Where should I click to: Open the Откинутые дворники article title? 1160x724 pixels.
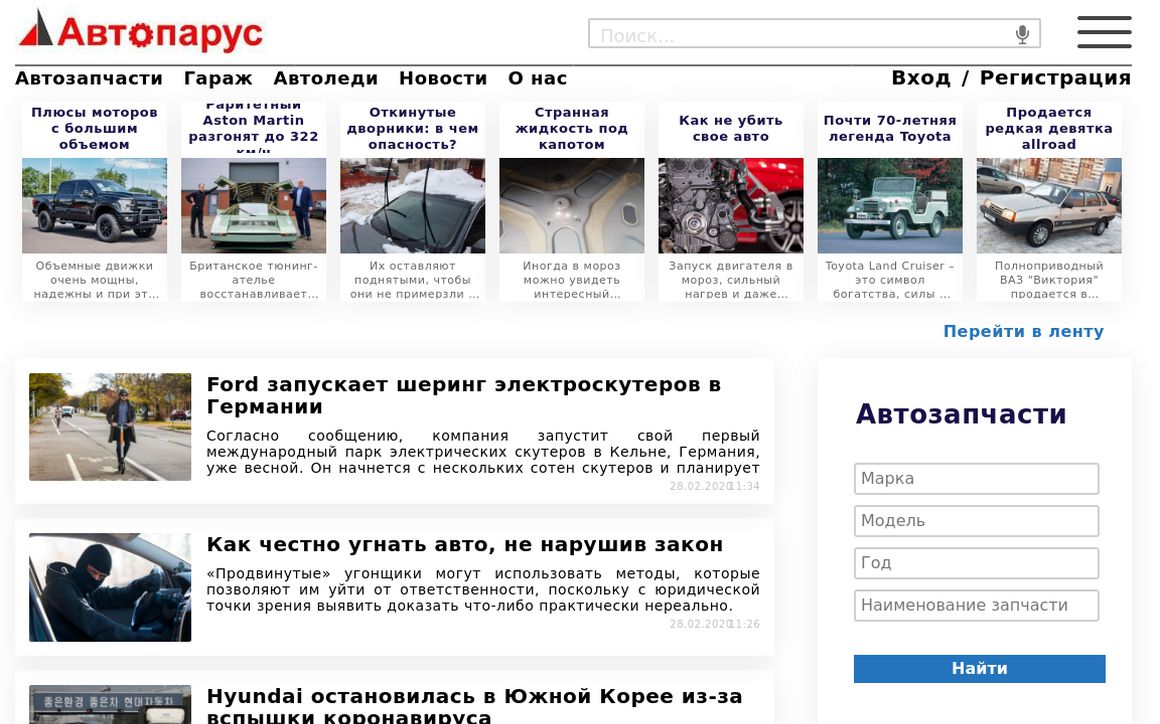coord(413,129)
